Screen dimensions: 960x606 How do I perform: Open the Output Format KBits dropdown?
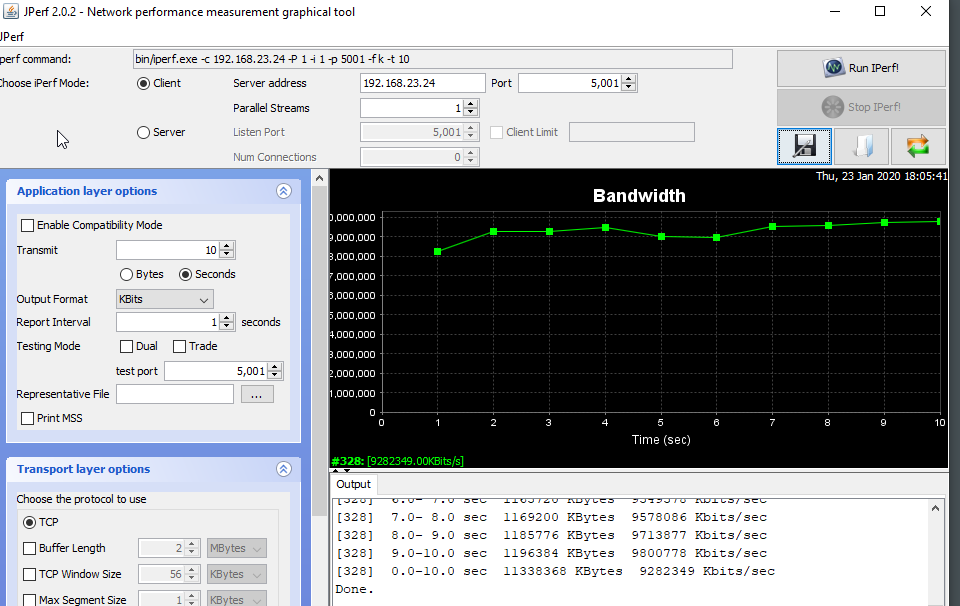pyautogui.click(x=165, y=299)
